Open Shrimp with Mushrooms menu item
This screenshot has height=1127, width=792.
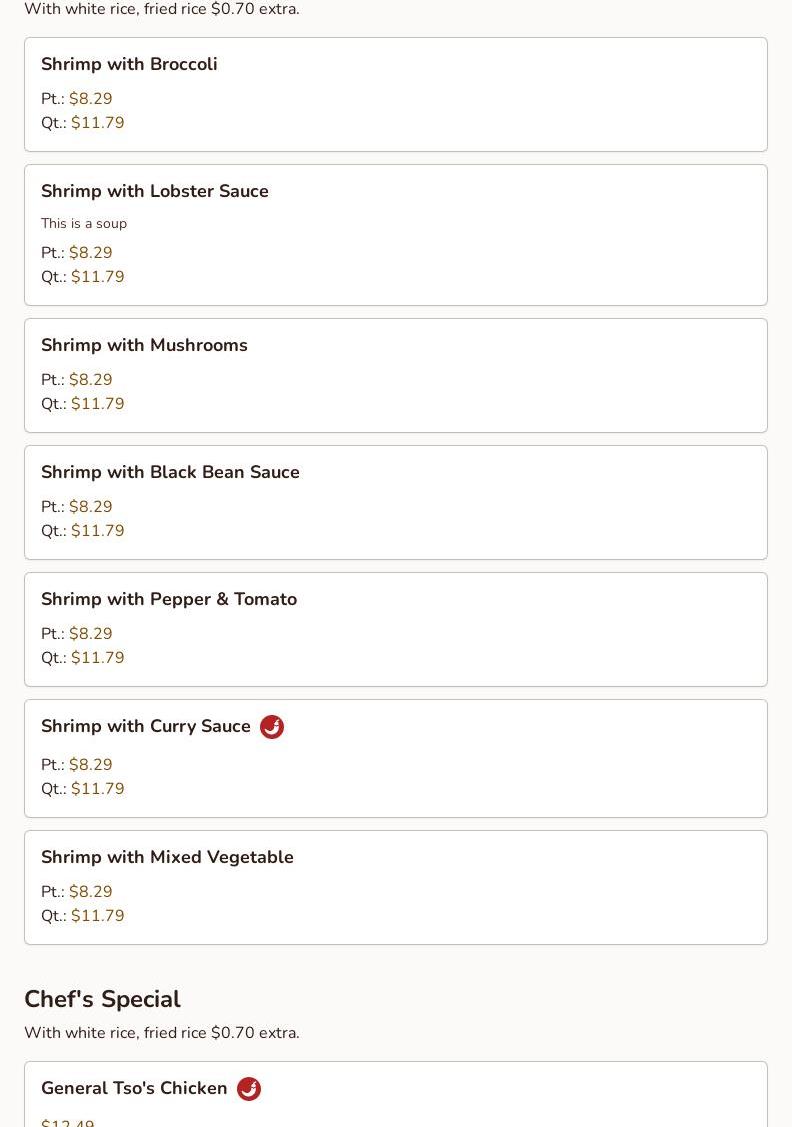[x=144, y=345]
